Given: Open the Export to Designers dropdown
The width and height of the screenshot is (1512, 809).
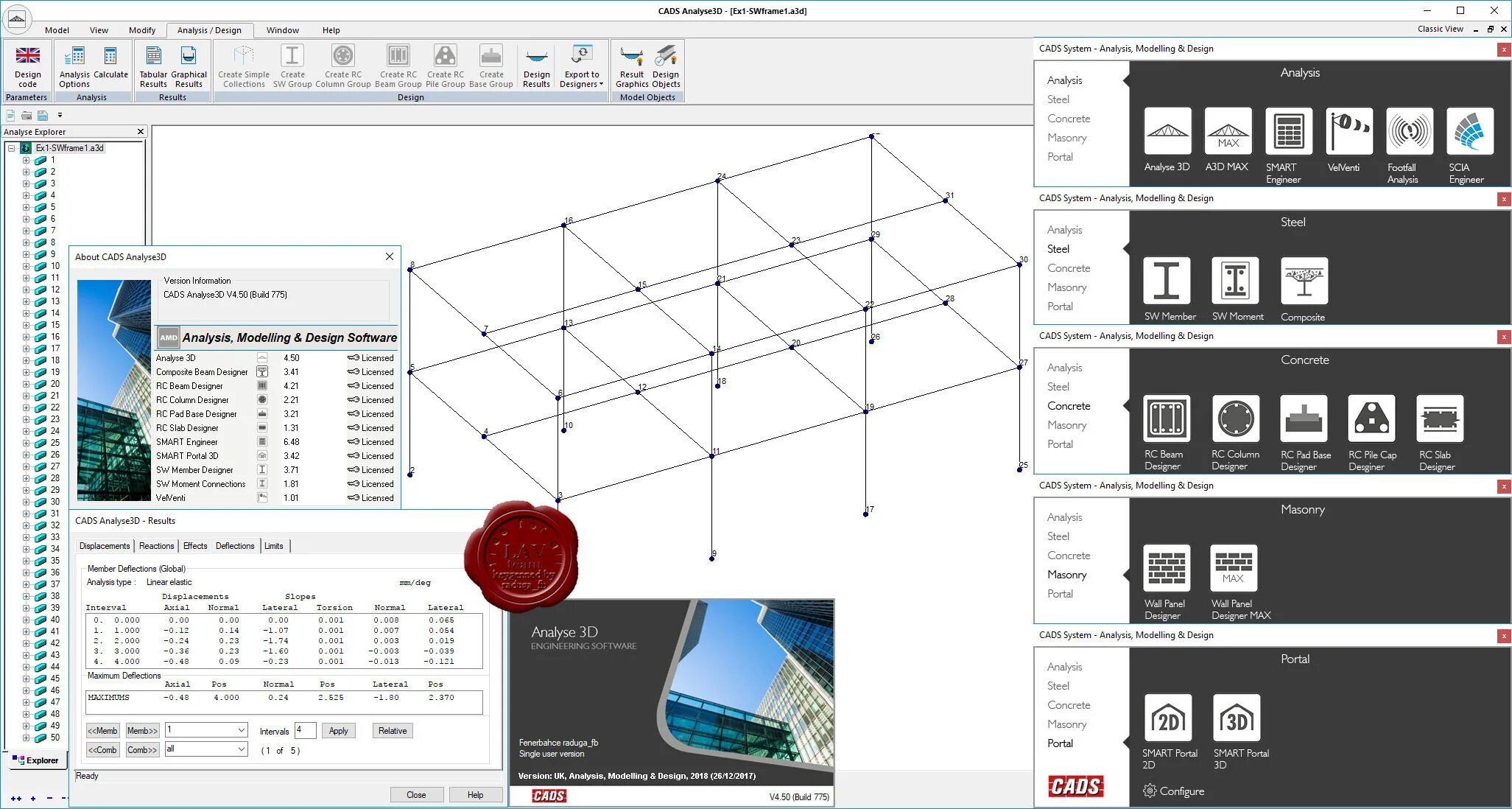Looking at the screenshot, I should (x=582, y=66).
